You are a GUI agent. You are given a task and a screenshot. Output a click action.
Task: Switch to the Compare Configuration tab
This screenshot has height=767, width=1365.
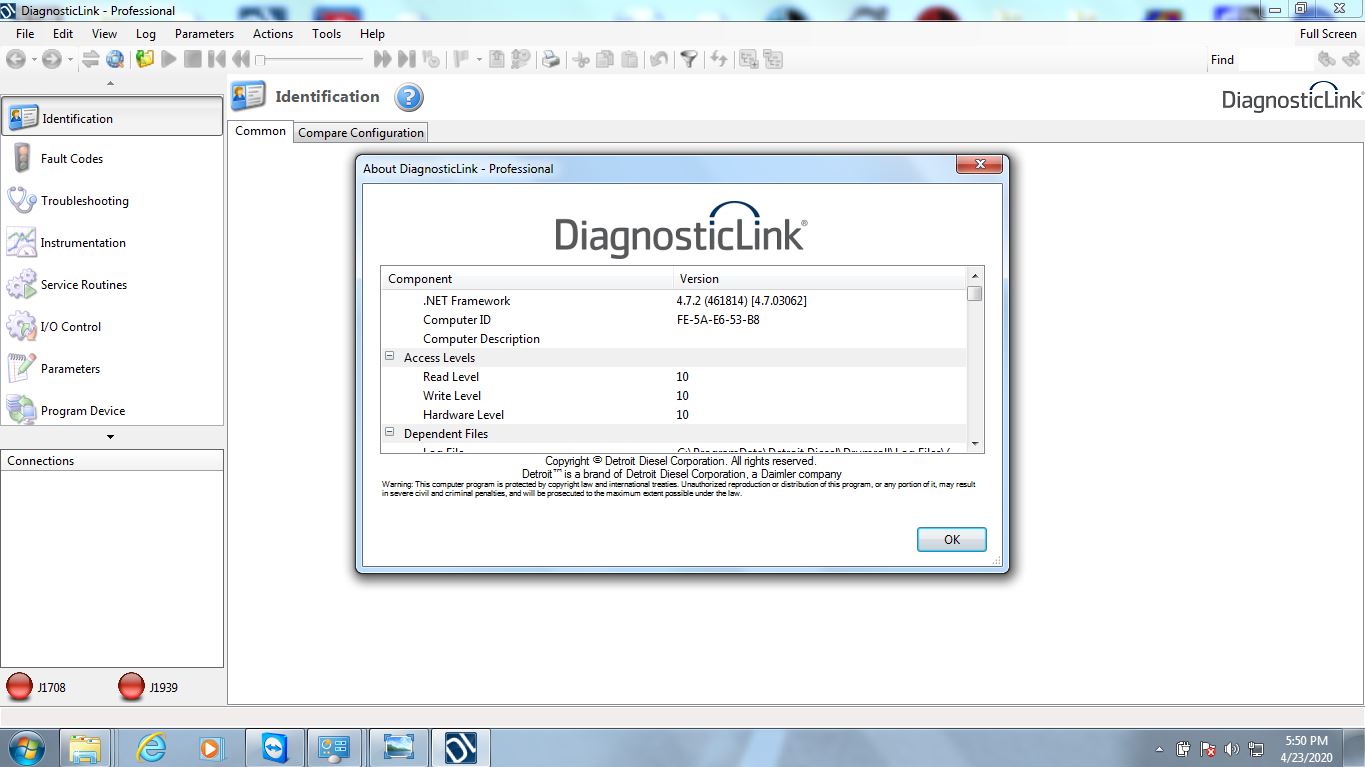[x=361, y=132]
